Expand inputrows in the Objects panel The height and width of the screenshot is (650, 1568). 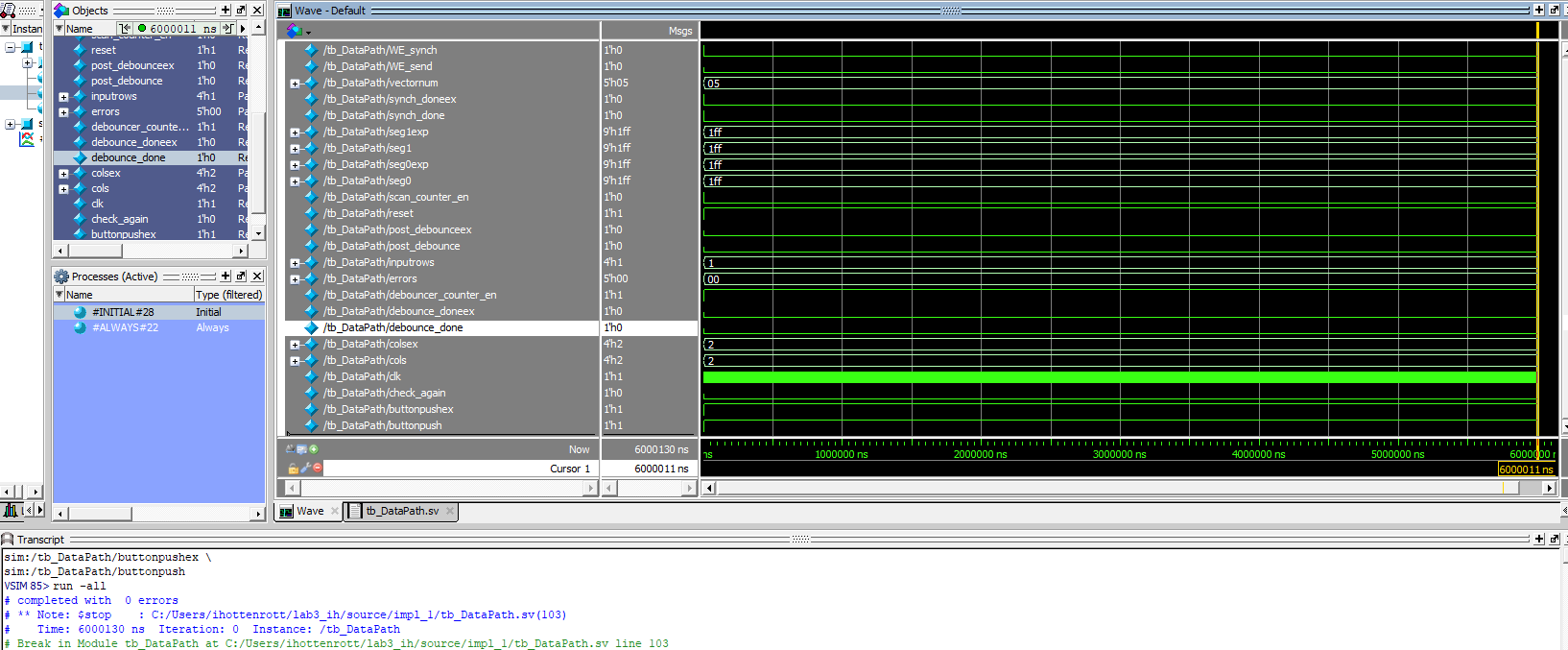63,97
